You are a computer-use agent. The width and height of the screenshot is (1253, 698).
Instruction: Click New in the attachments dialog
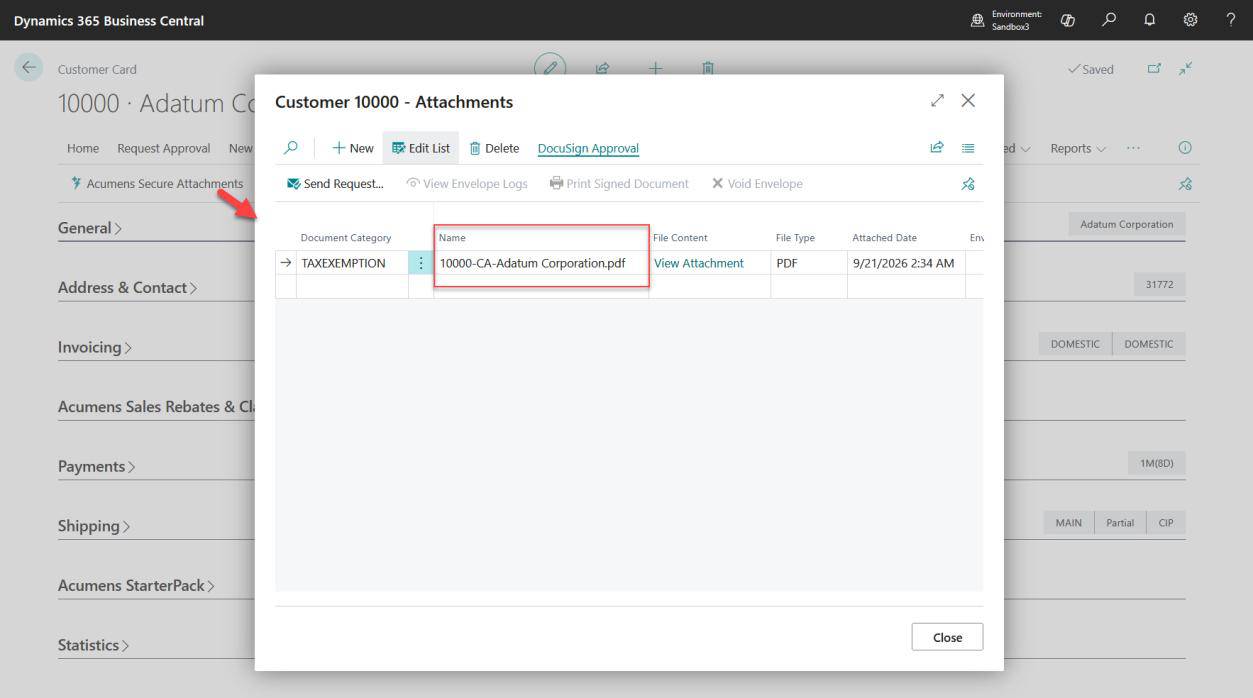click(x=353, y=148)
